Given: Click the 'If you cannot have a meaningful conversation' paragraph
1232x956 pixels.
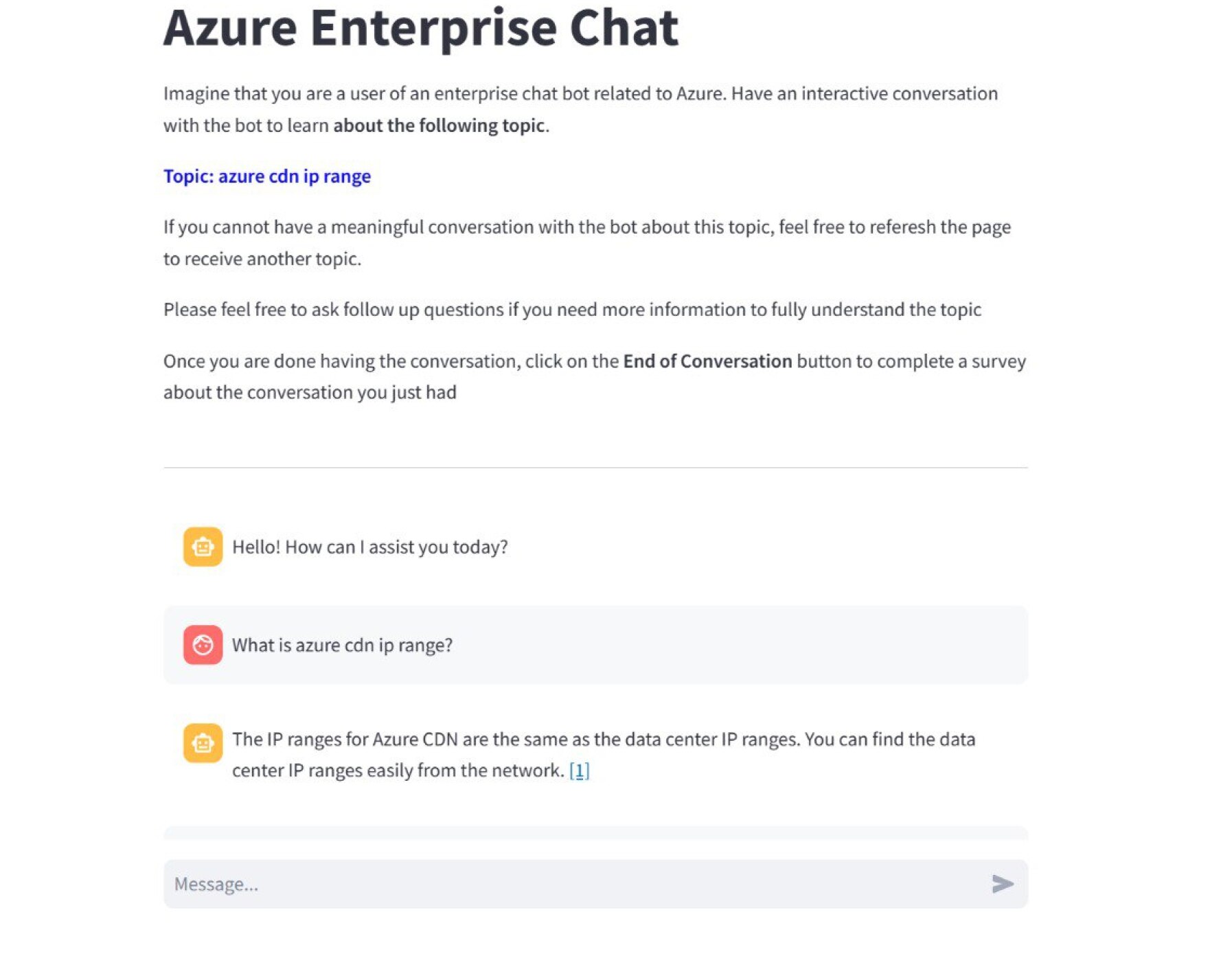Looking at the screenshot, I should tap(586, 227).
